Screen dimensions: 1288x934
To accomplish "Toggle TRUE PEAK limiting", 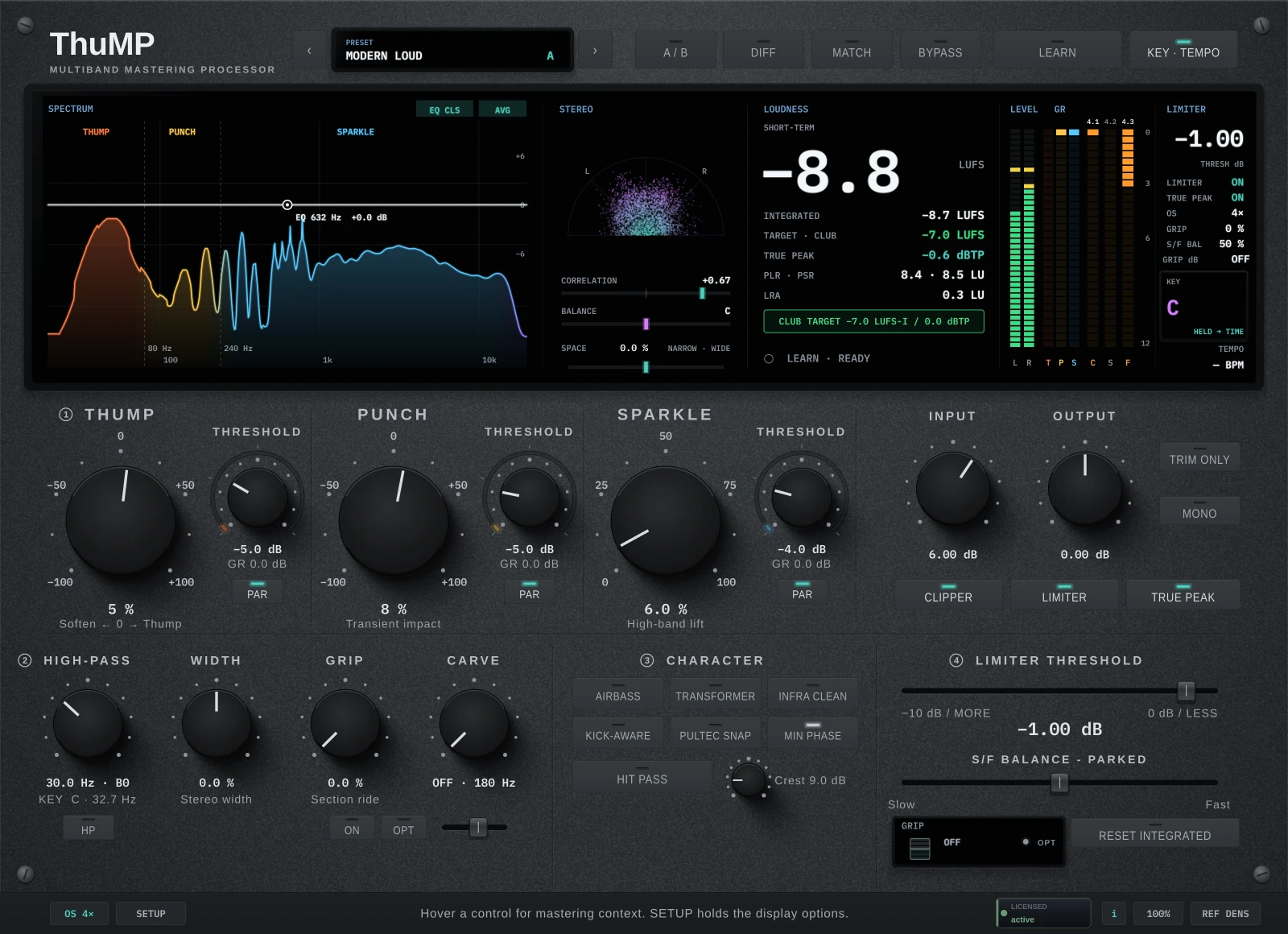I will tap(1183, 596).
